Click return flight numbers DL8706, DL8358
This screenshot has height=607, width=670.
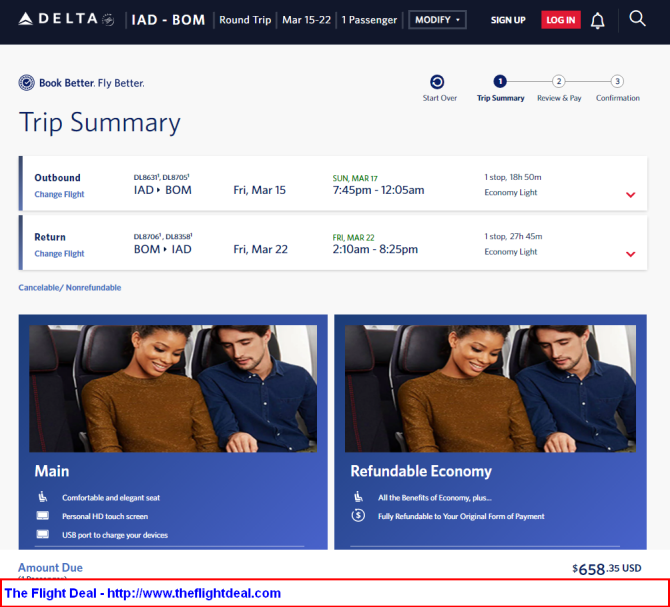click(x=163, y=236)
